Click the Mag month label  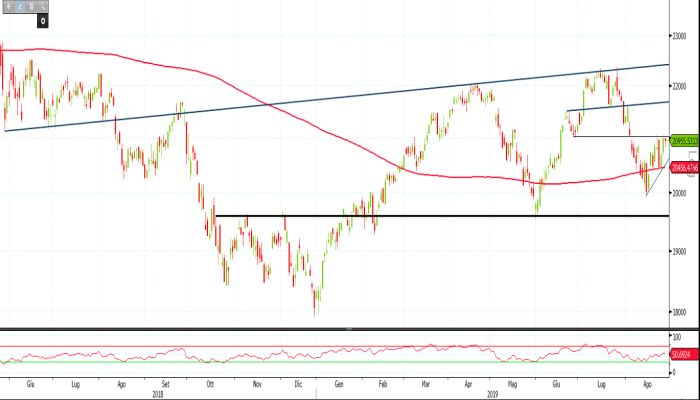512,384
